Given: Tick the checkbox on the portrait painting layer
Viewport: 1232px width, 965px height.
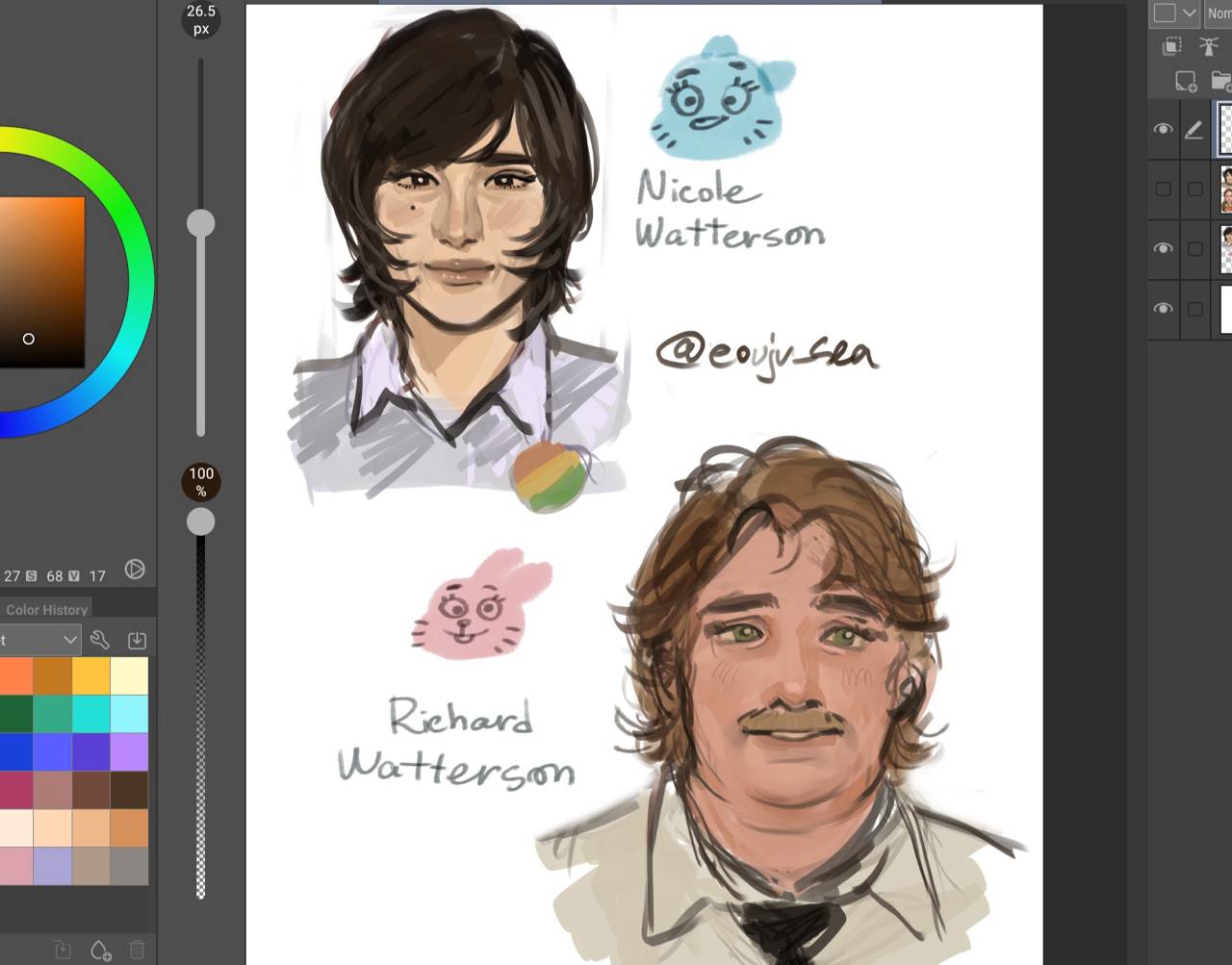Looking at the screenshot, I should [1194, 248].
